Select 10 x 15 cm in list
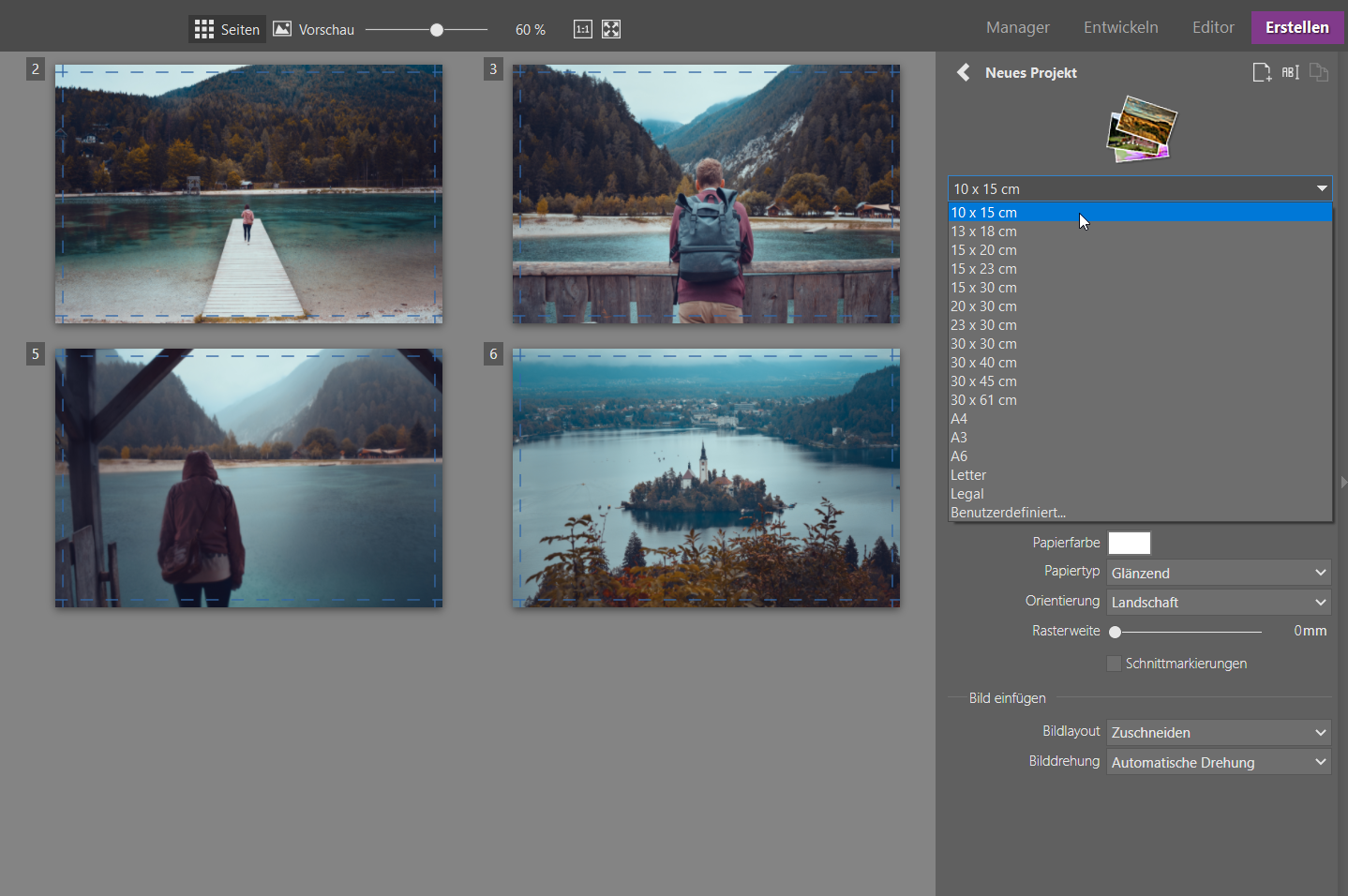Viewport: 1348px width, 896px height. (1140, 213)
